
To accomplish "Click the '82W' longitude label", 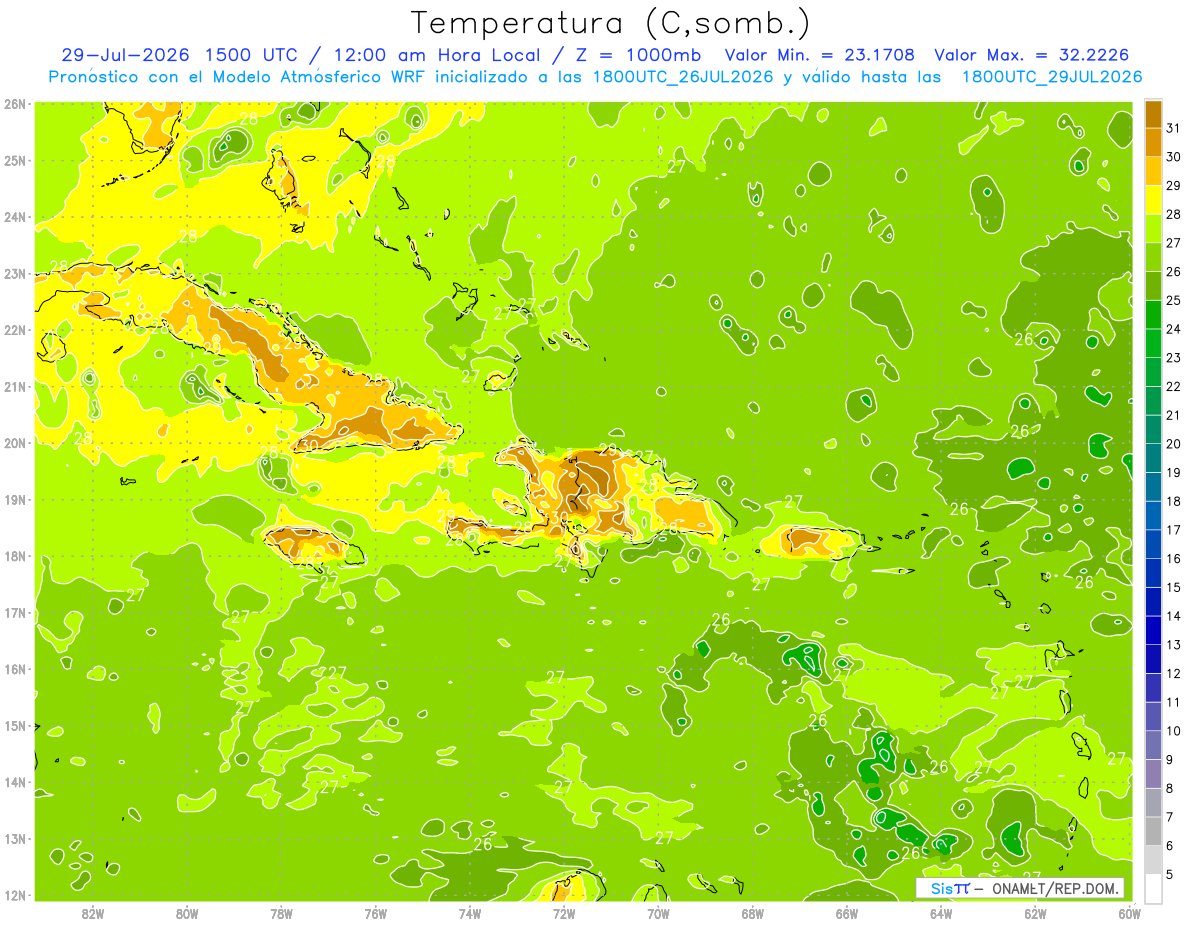I will [x=93, y=913].
